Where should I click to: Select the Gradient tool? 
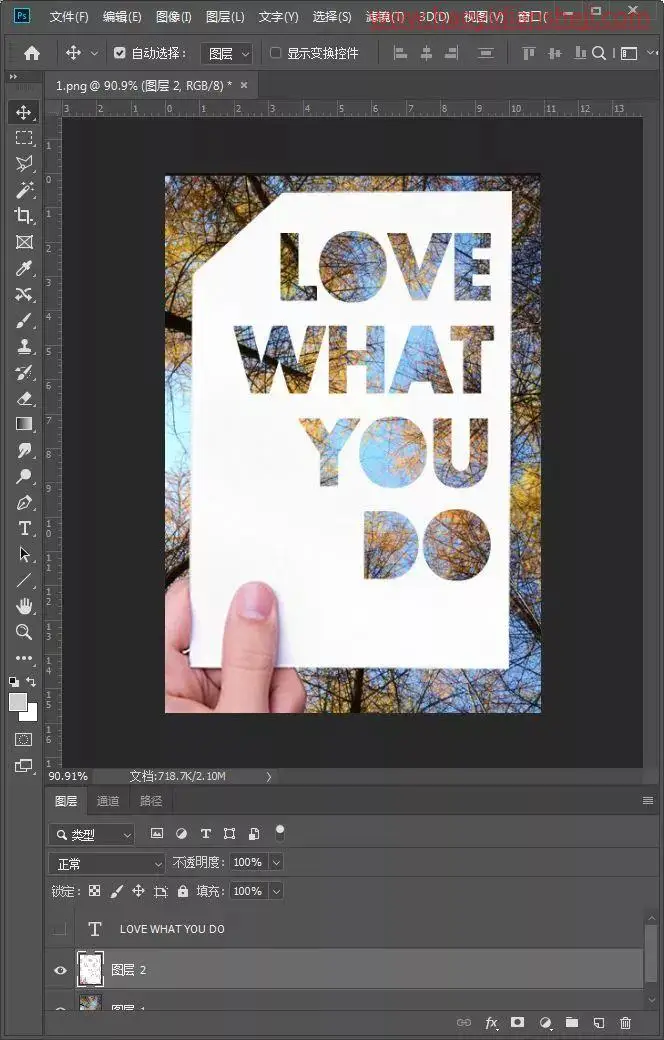[24, 424]
